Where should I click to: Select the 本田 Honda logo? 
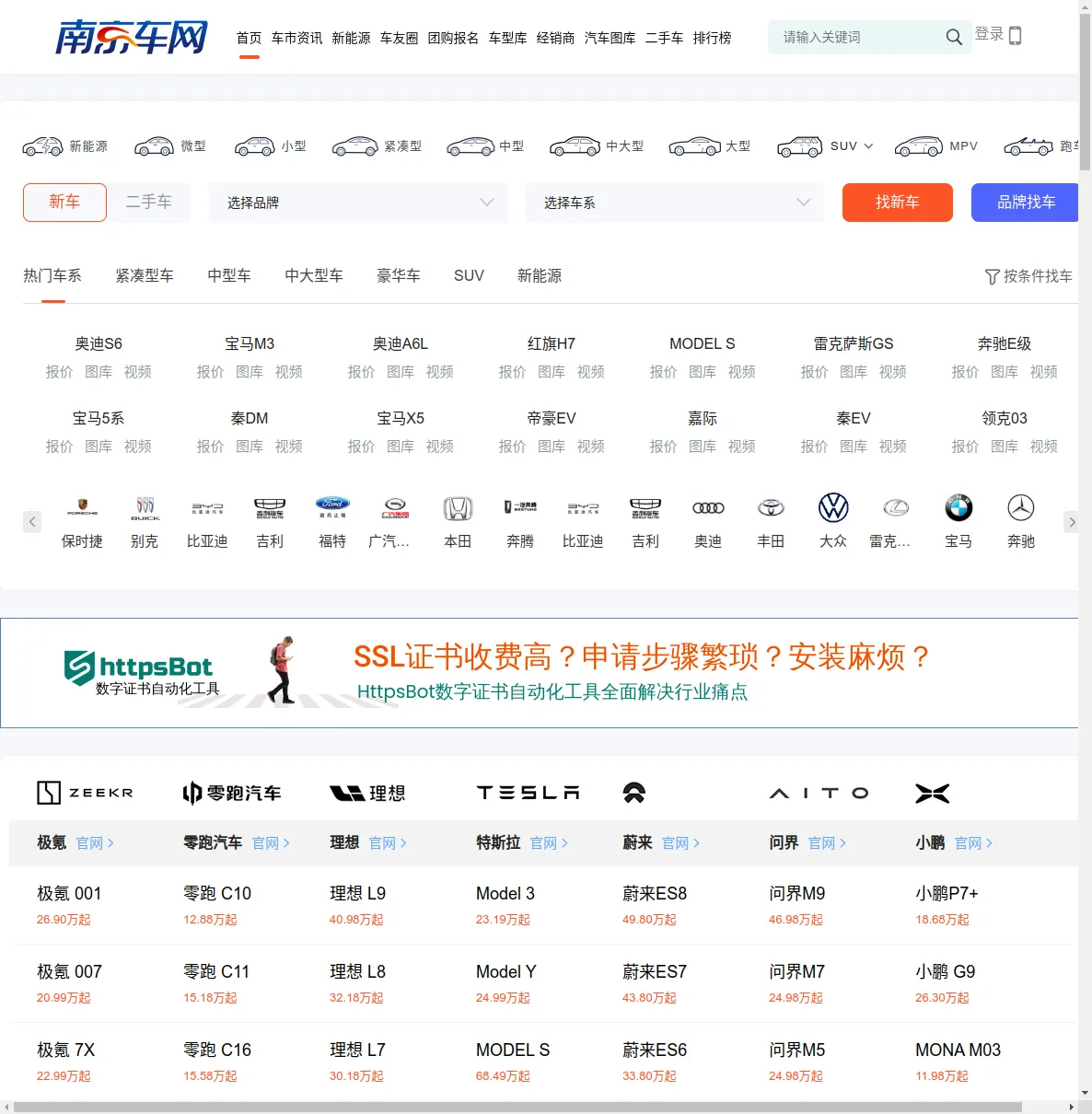[x=458, y=507]
